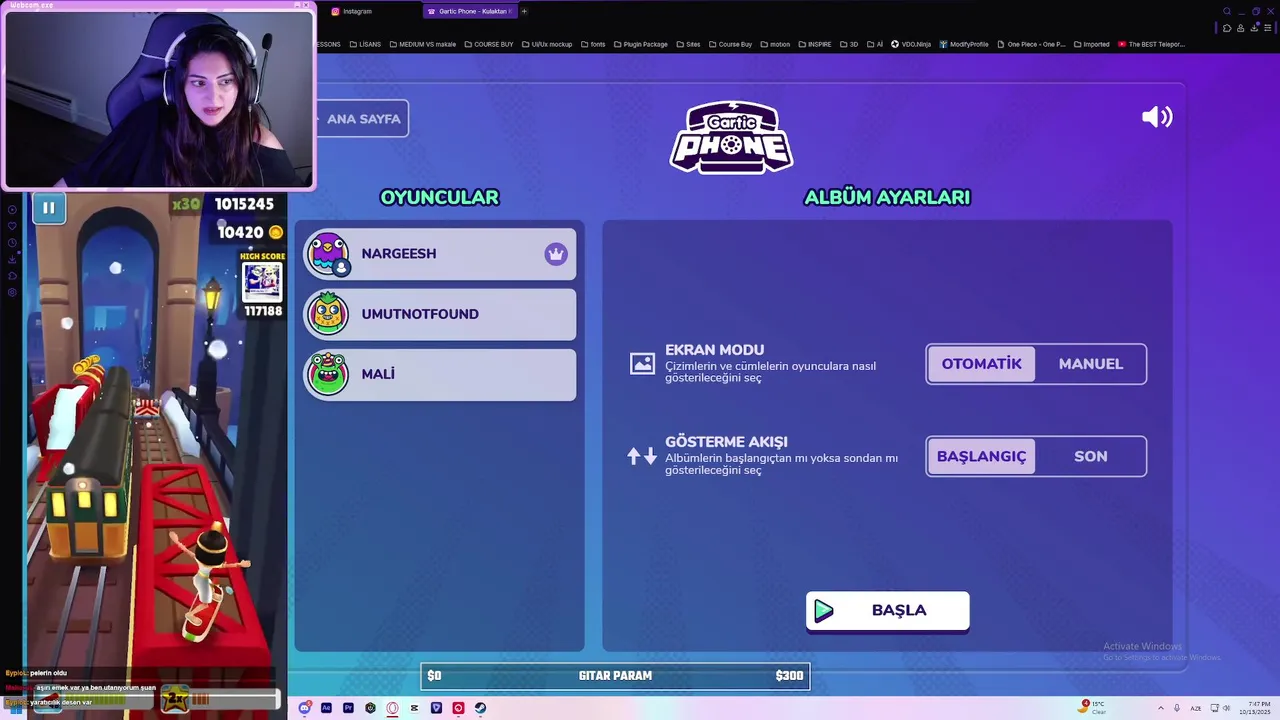Click the GITAR PARAM donation progress bar
This screenshot has width=1280, height=720.
coord(615,676)
